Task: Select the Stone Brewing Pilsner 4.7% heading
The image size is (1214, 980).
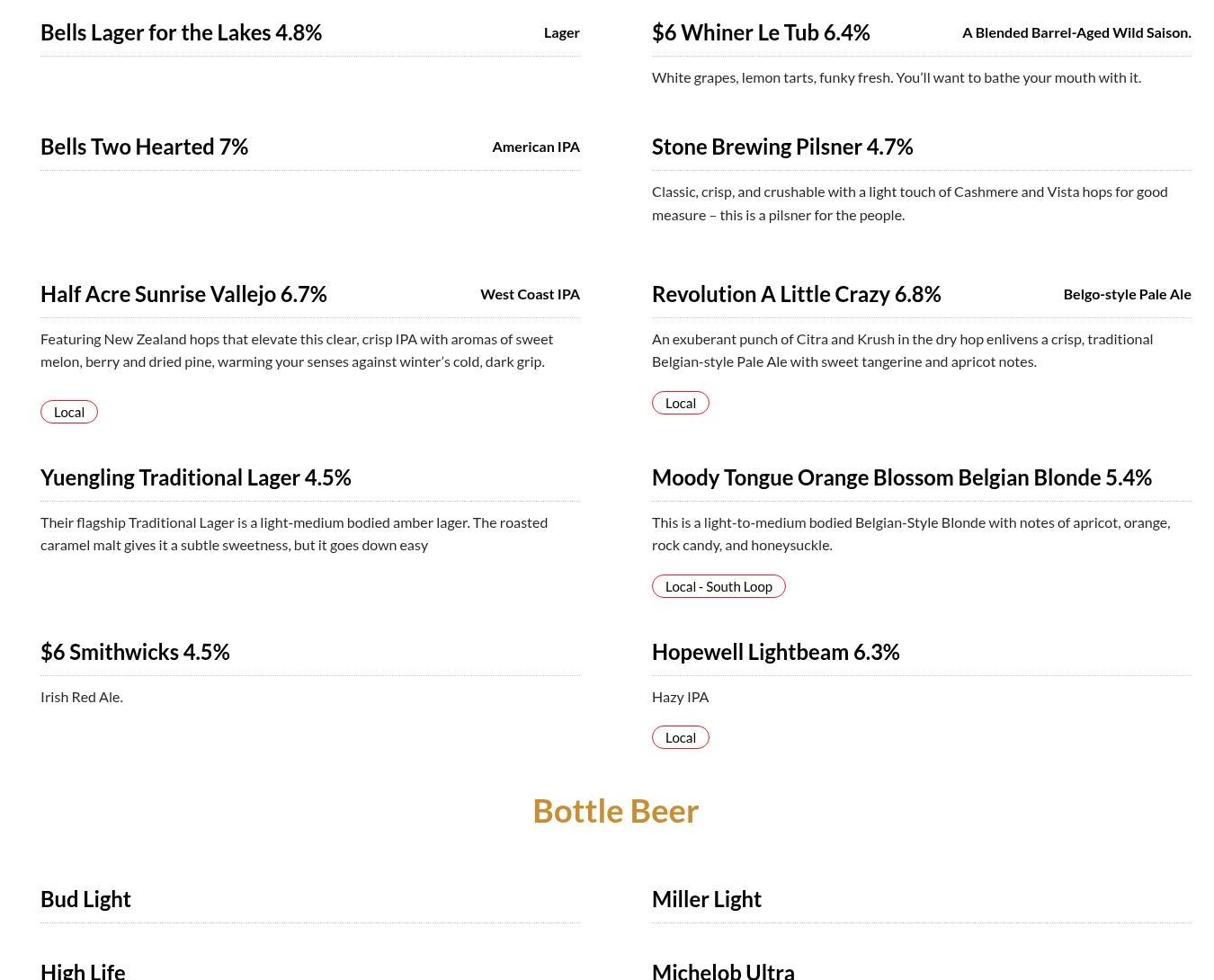Action: 782,147
